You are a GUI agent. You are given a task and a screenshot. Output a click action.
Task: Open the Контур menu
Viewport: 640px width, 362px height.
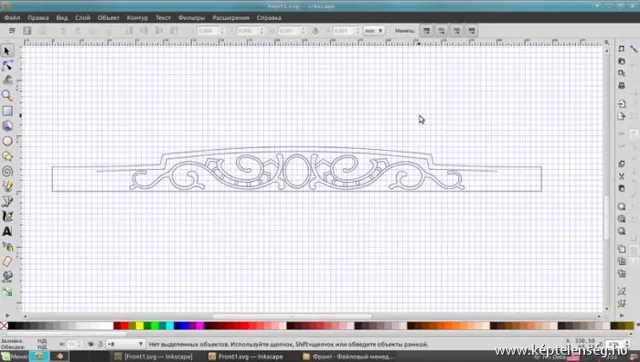137,18
